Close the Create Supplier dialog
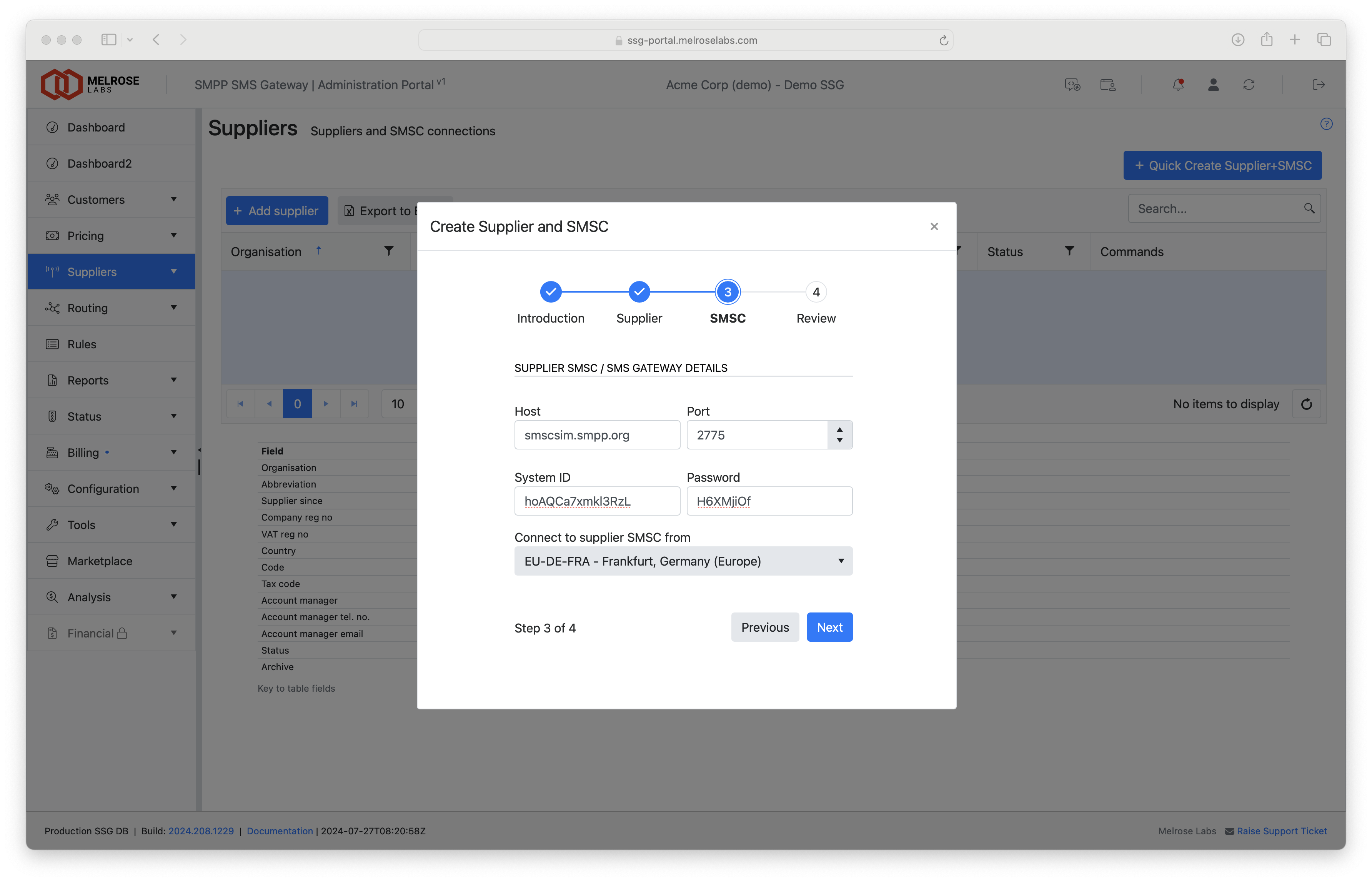This screenshot has height=882, width=1372. (934, 226)
